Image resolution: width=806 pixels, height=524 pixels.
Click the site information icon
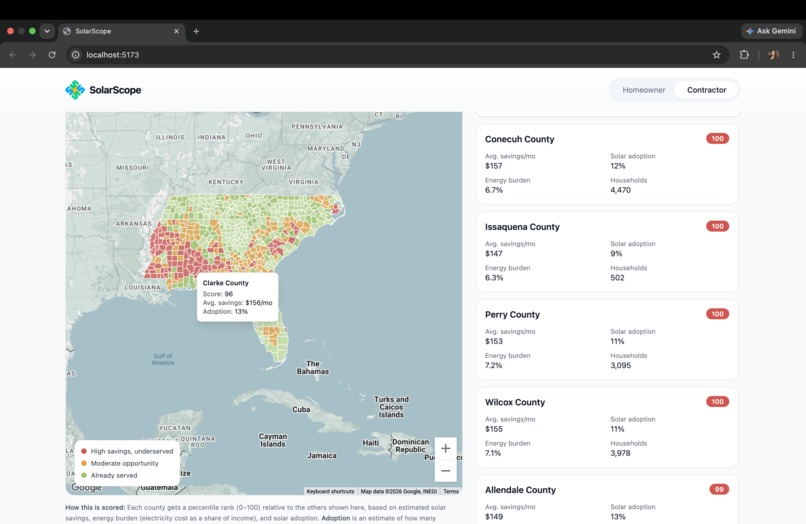pyautogui.click(x=76, y=55)
